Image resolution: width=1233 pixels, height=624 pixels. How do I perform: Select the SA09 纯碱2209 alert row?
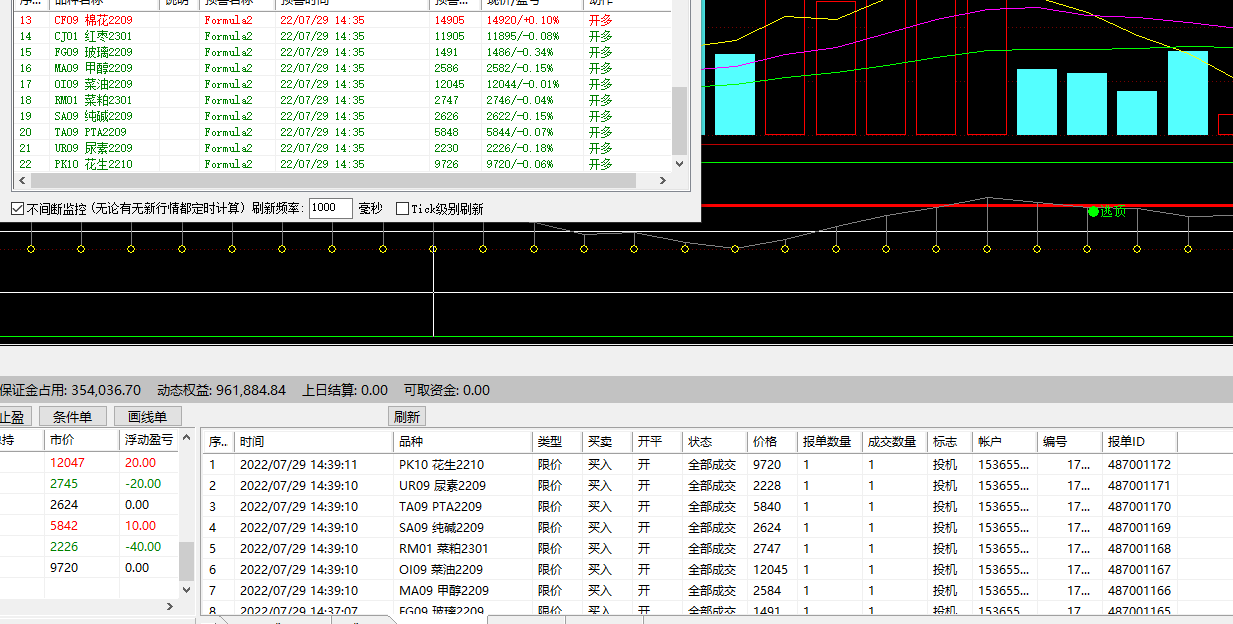point(342,116)
